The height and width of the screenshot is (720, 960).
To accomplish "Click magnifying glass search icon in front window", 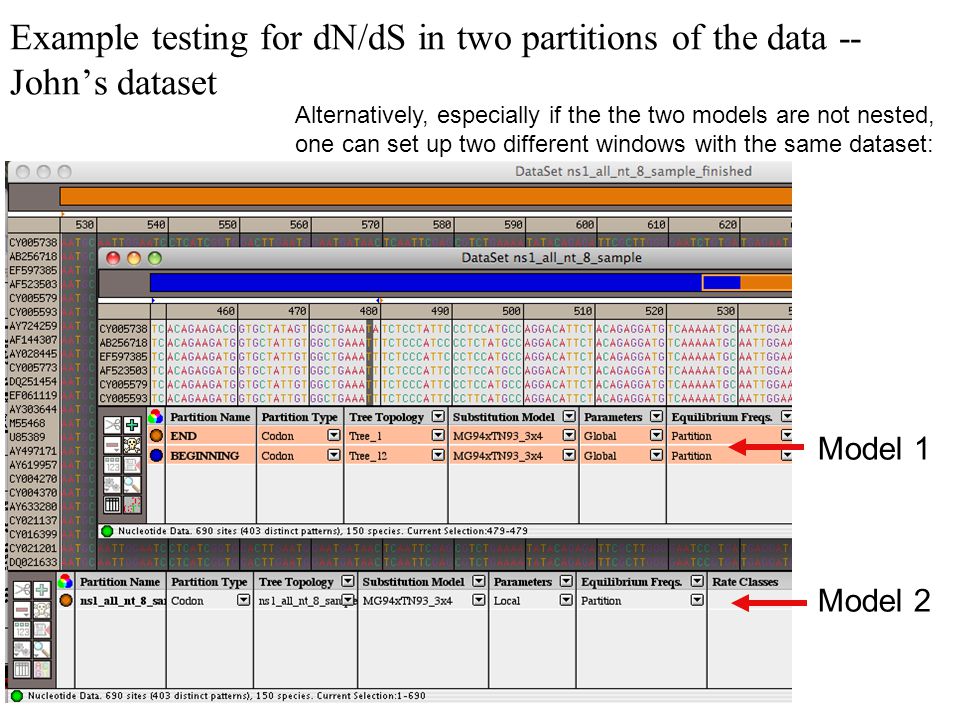I will [132, 485].
